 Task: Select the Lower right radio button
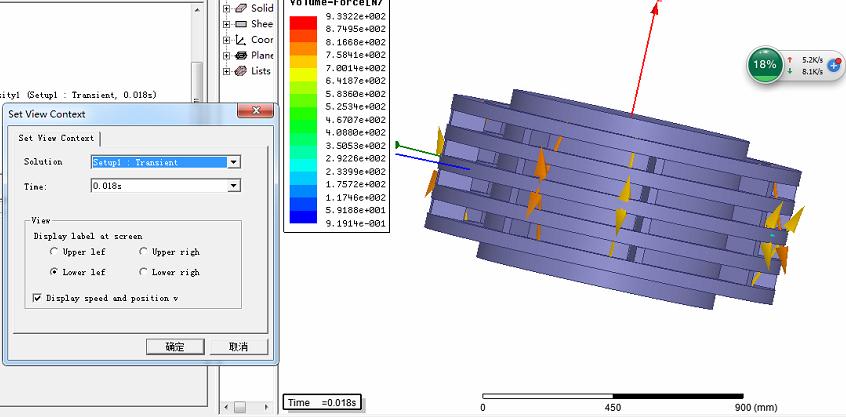143,272
